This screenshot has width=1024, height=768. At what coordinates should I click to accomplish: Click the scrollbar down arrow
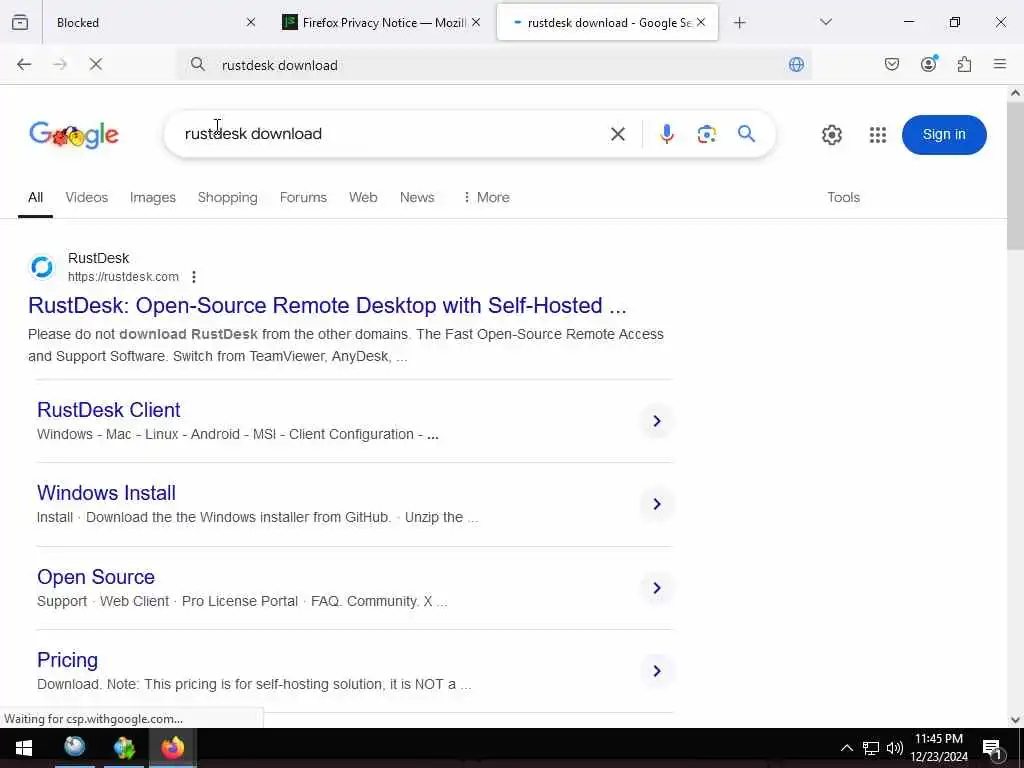pyautogui.click(x=1016, y=720)
